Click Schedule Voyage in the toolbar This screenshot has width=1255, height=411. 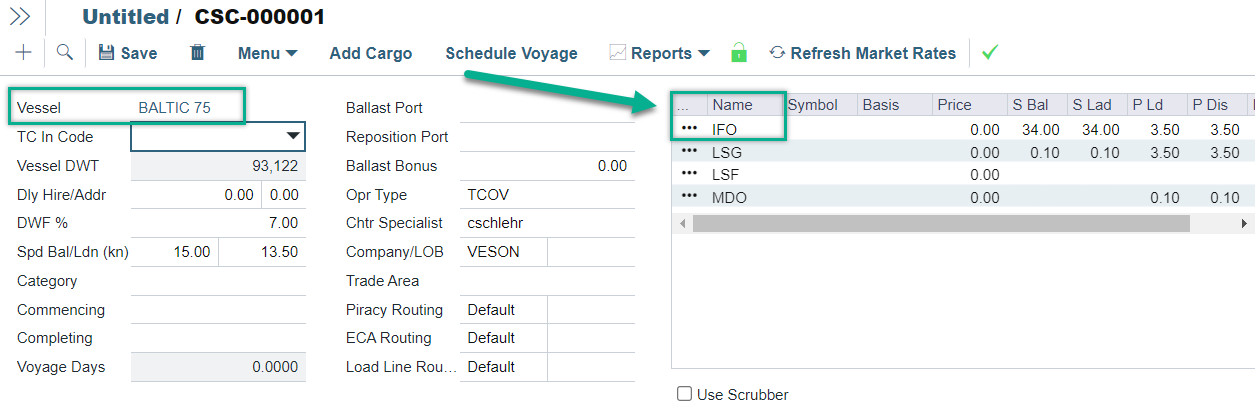tap(511, 53)
